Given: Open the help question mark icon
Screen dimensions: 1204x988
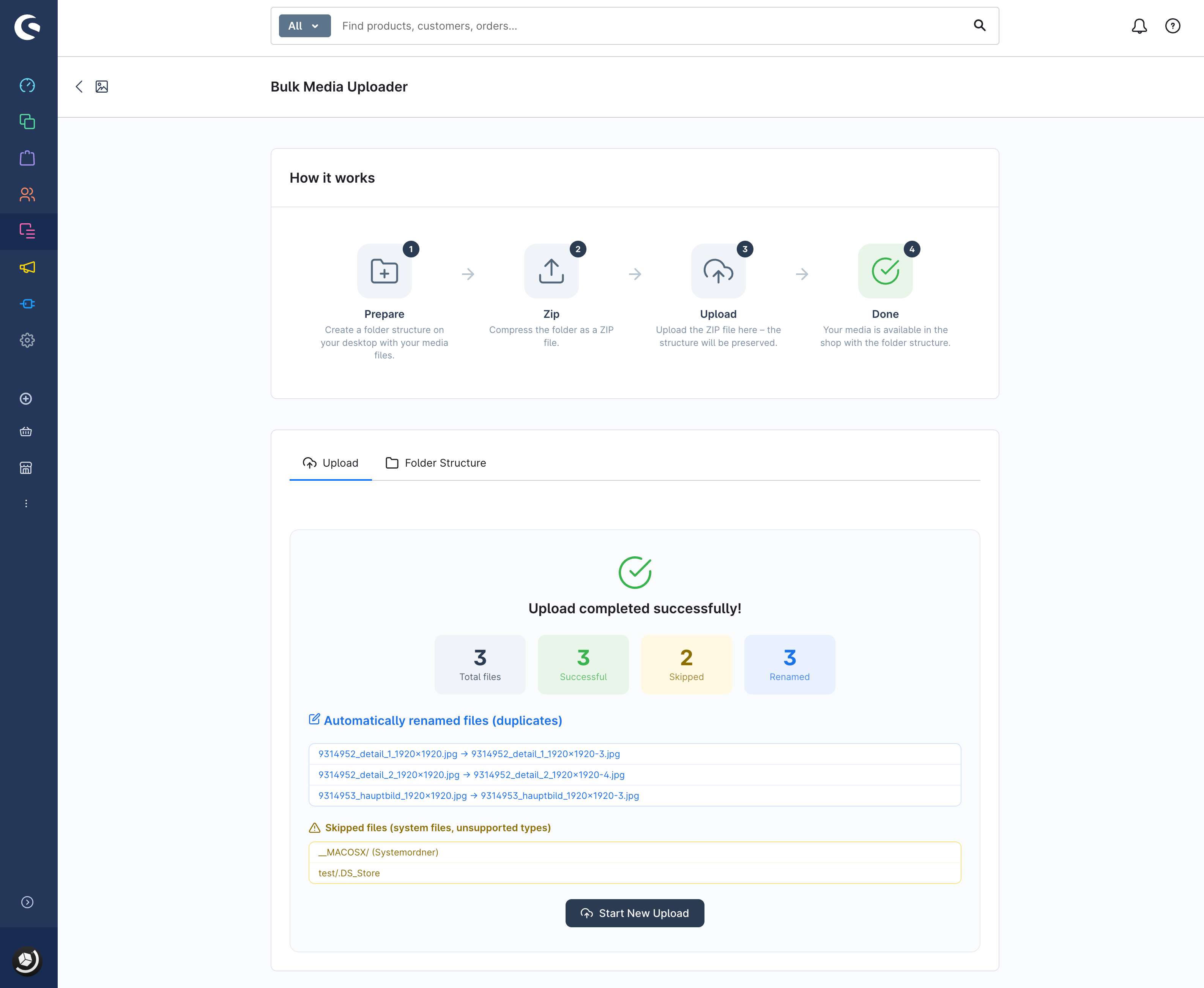Looking at the screenshot, I should [x=1173, y=26].
